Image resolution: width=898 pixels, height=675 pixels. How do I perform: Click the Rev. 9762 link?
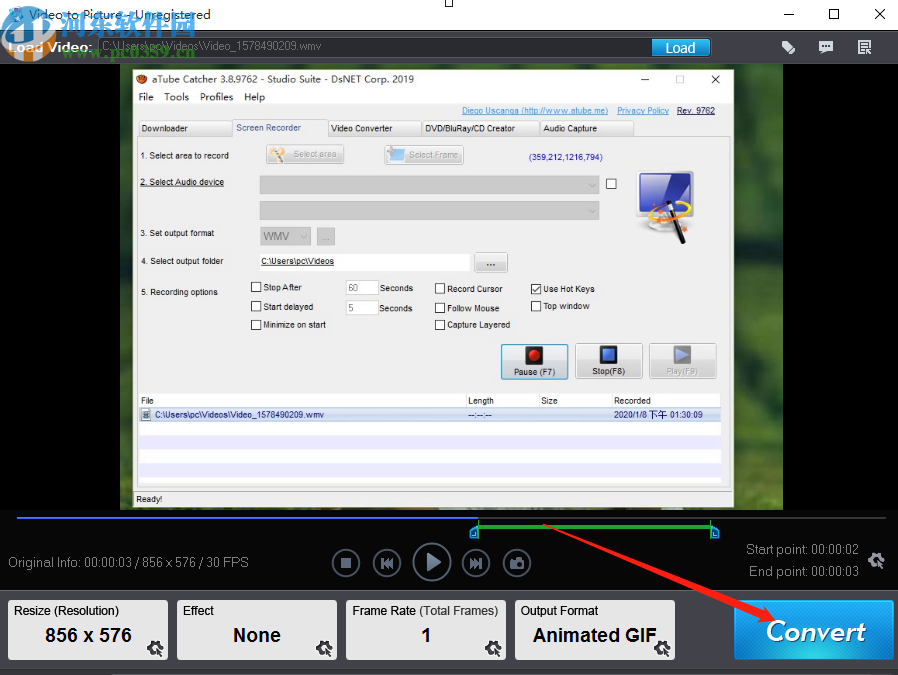tap(695, 110)
